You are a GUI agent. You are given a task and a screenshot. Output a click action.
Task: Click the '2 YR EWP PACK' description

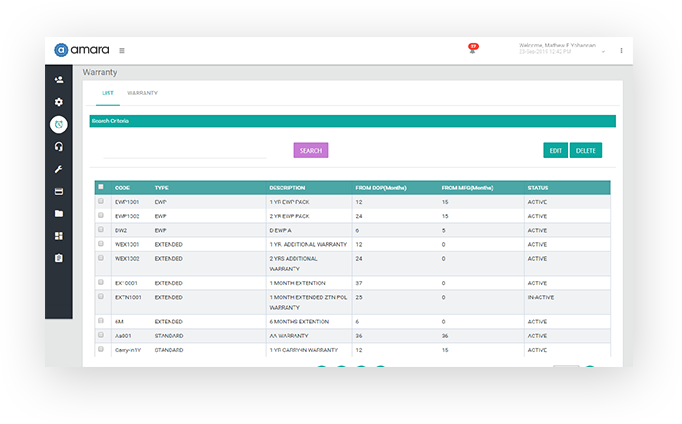coord(289,216)
